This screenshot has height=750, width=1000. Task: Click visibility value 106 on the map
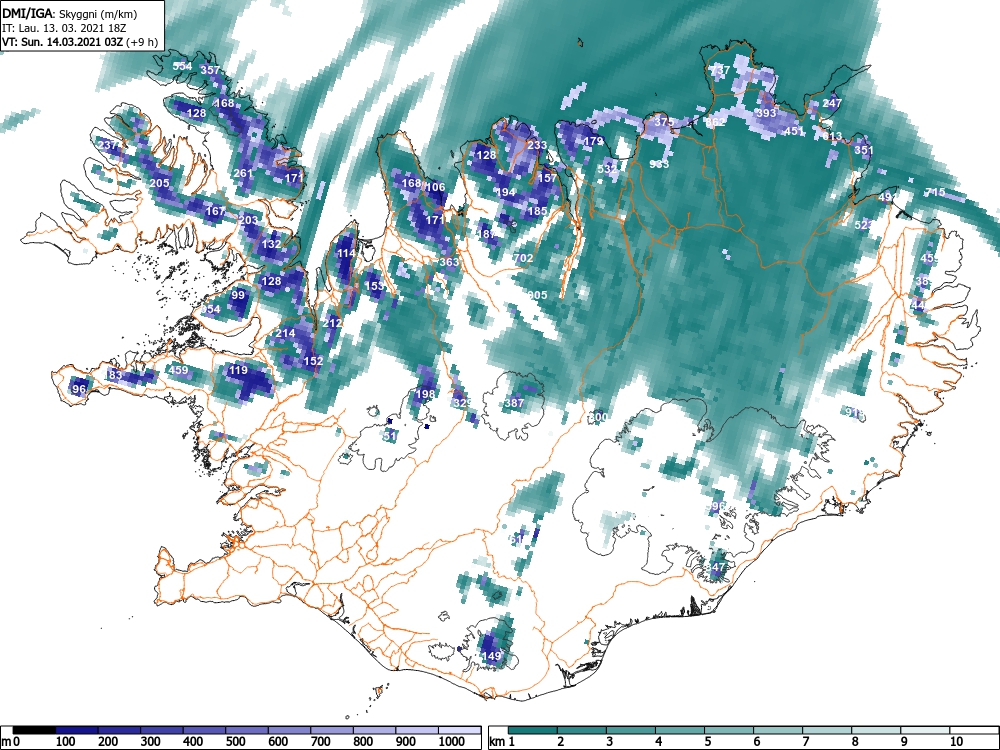pos(435,187)
